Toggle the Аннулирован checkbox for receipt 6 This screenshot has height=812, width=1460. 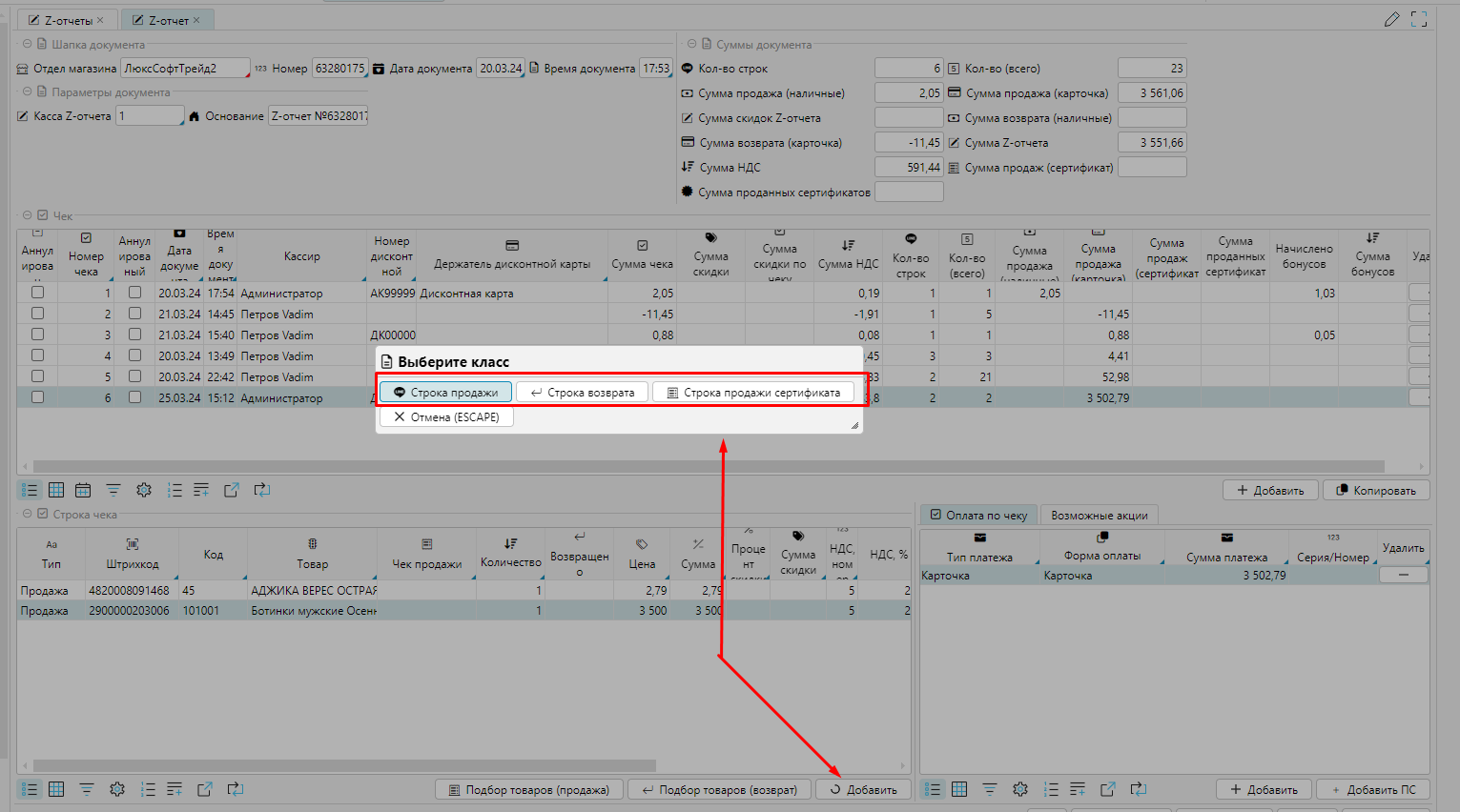[37, 397]
